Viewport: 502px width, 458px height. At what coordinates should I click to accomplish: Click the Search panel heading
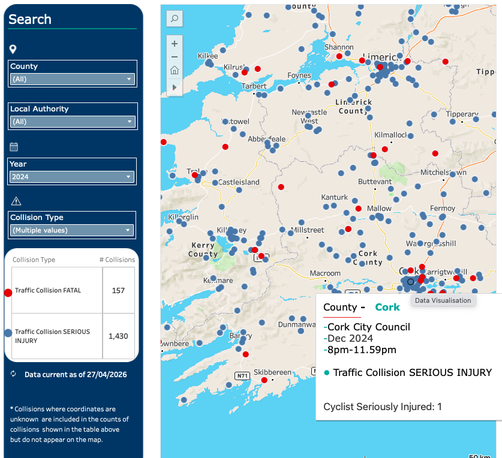point(30,19)
